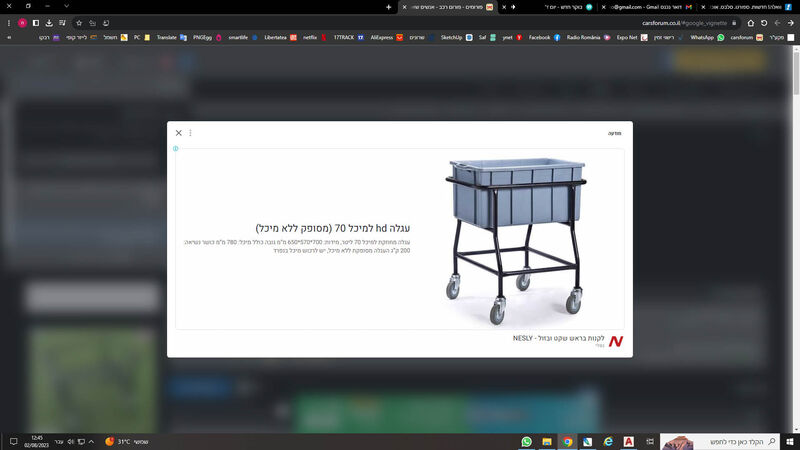Open the ynet bookmark
This screenshot has height=450, width=800.
tap(512, 37)
